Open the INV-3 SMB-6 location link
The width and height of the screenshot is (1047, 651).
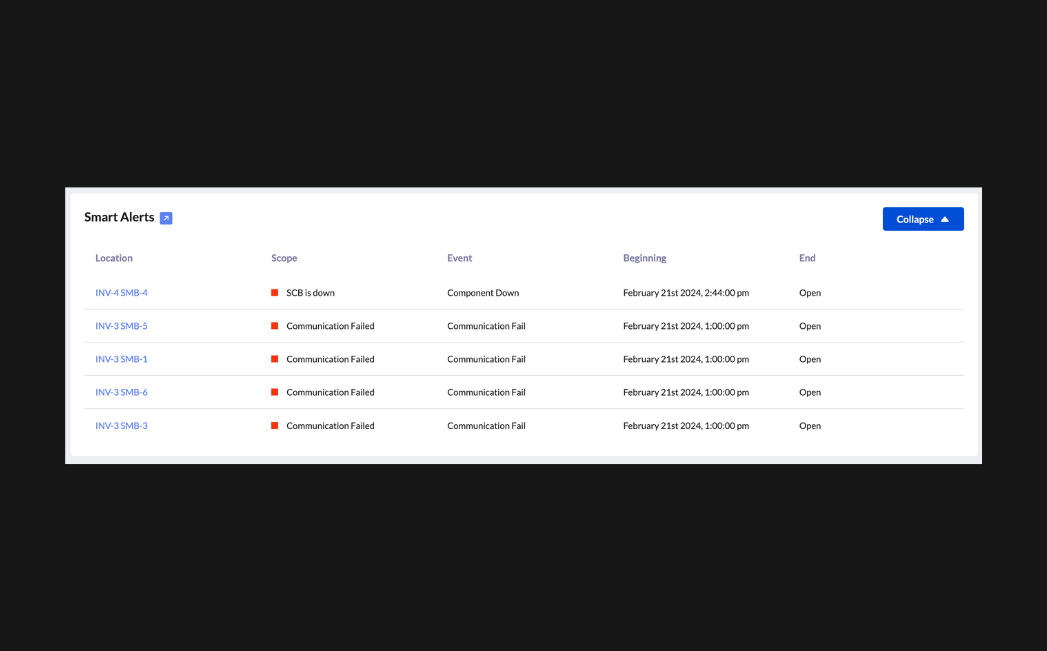pyautogui.click(x=122, y=393)
